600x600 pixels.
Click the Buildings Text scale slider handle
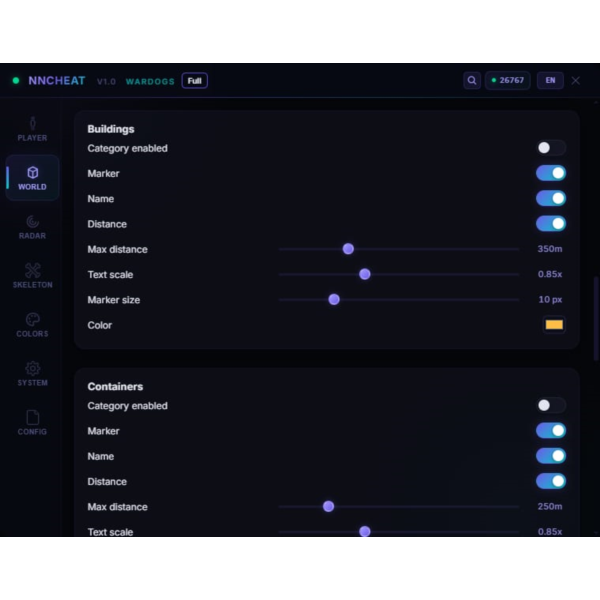365,274
